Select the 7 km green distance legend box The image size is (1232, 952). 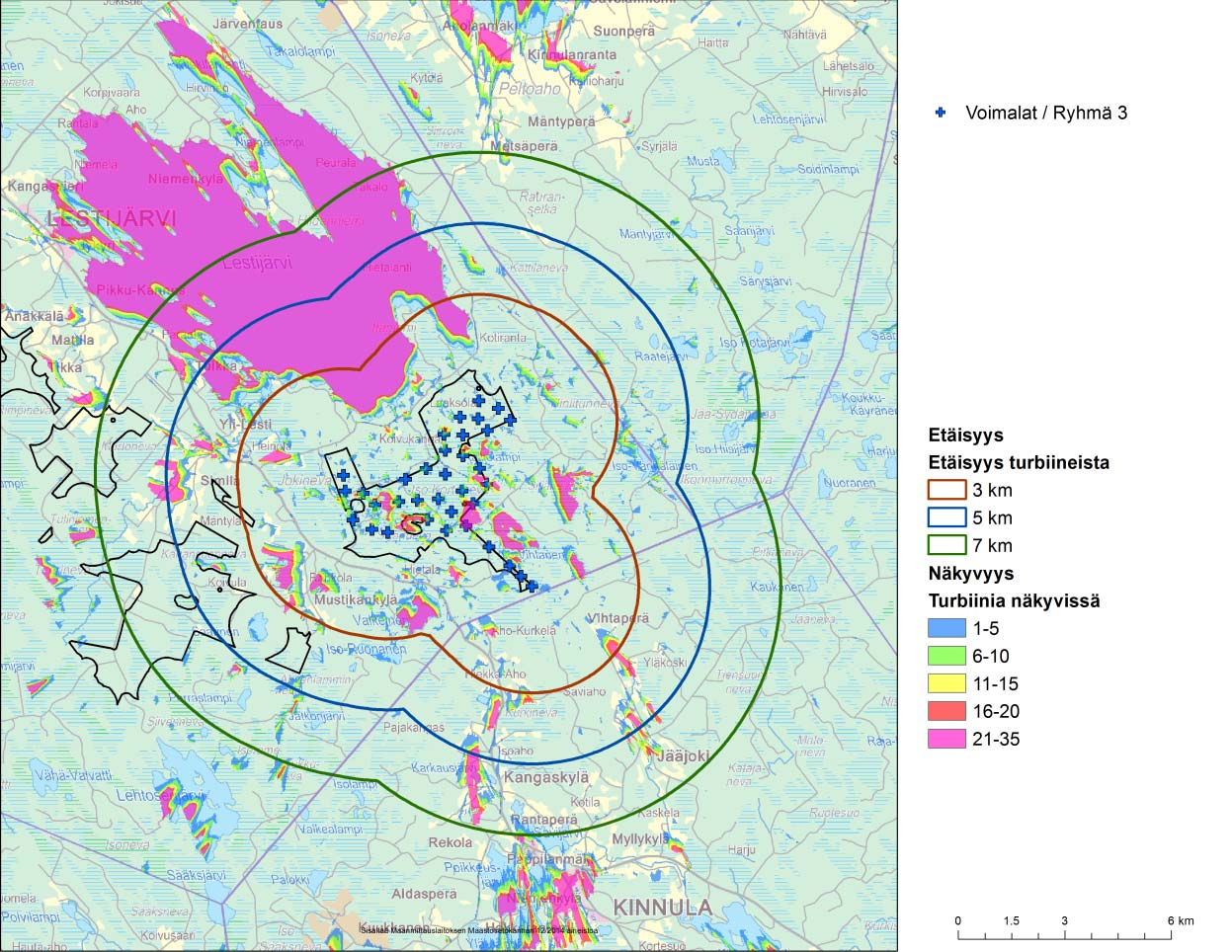[x=946, y=545]
